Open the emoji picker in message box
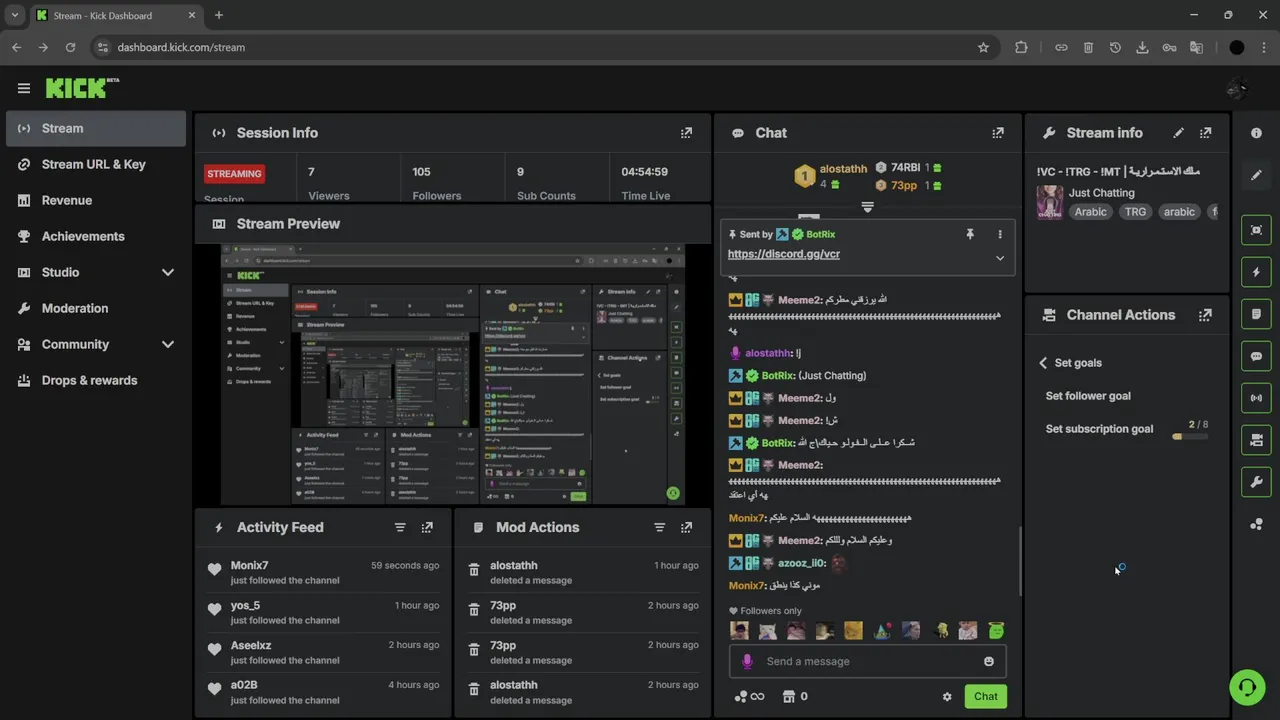The width and height of the screenshot is (1280, 720). click(x=989, y=661)
